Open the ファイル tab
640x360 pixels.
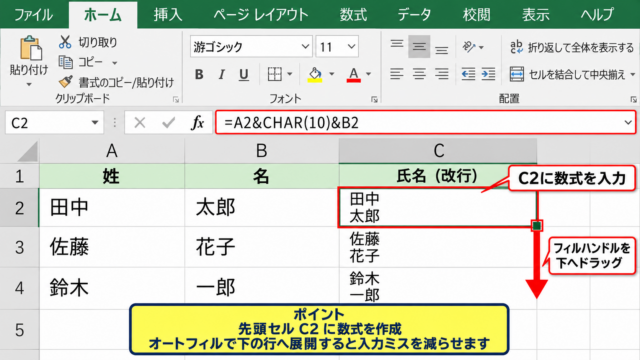[x=33, y=15]
